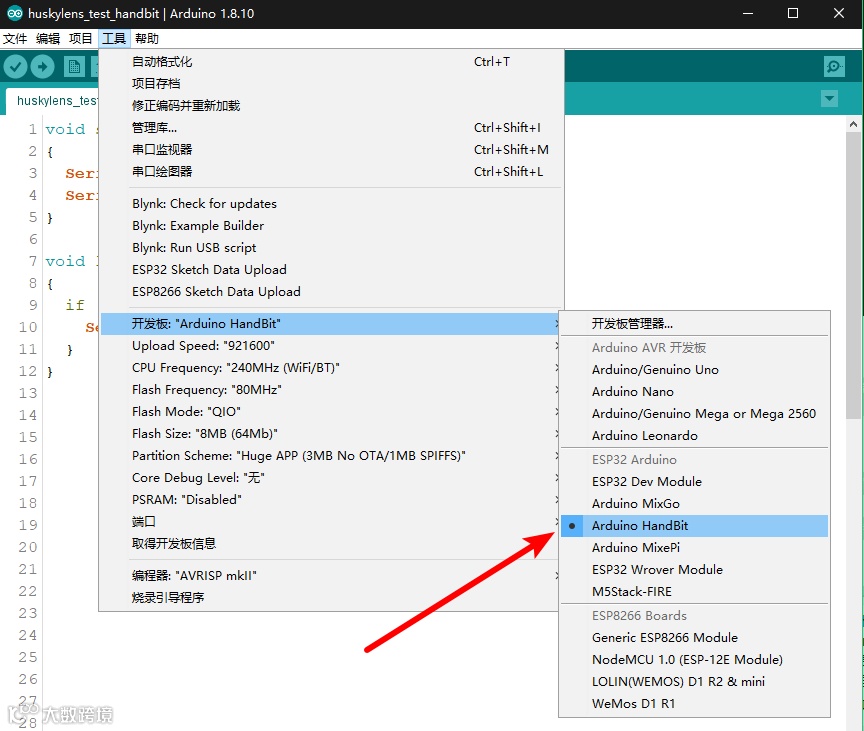Click the Verify checkmark toolbar icon
864x731 pixels.
[15, 67]
